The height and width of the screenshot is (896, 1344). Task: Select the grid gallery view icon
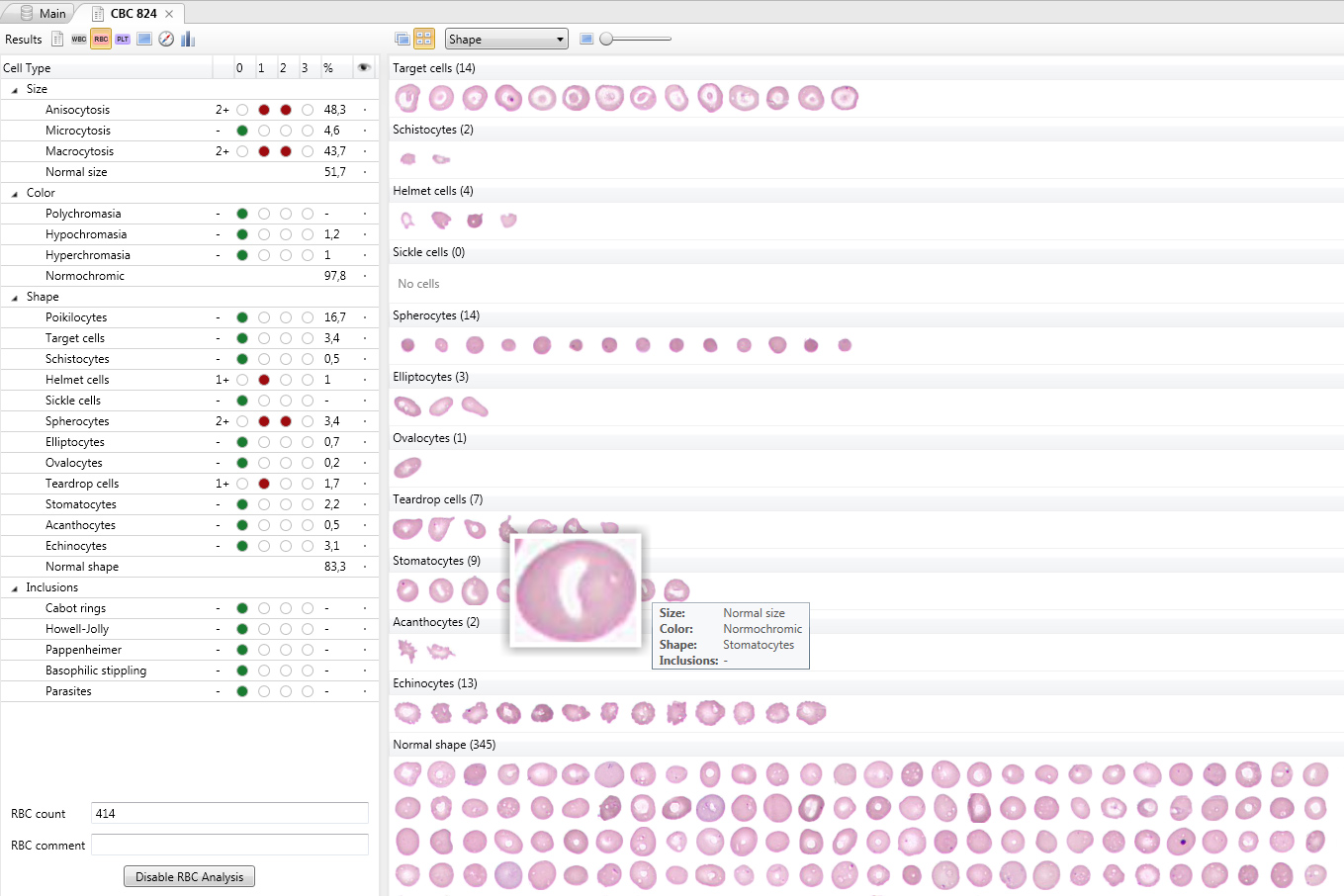(423, 40)
